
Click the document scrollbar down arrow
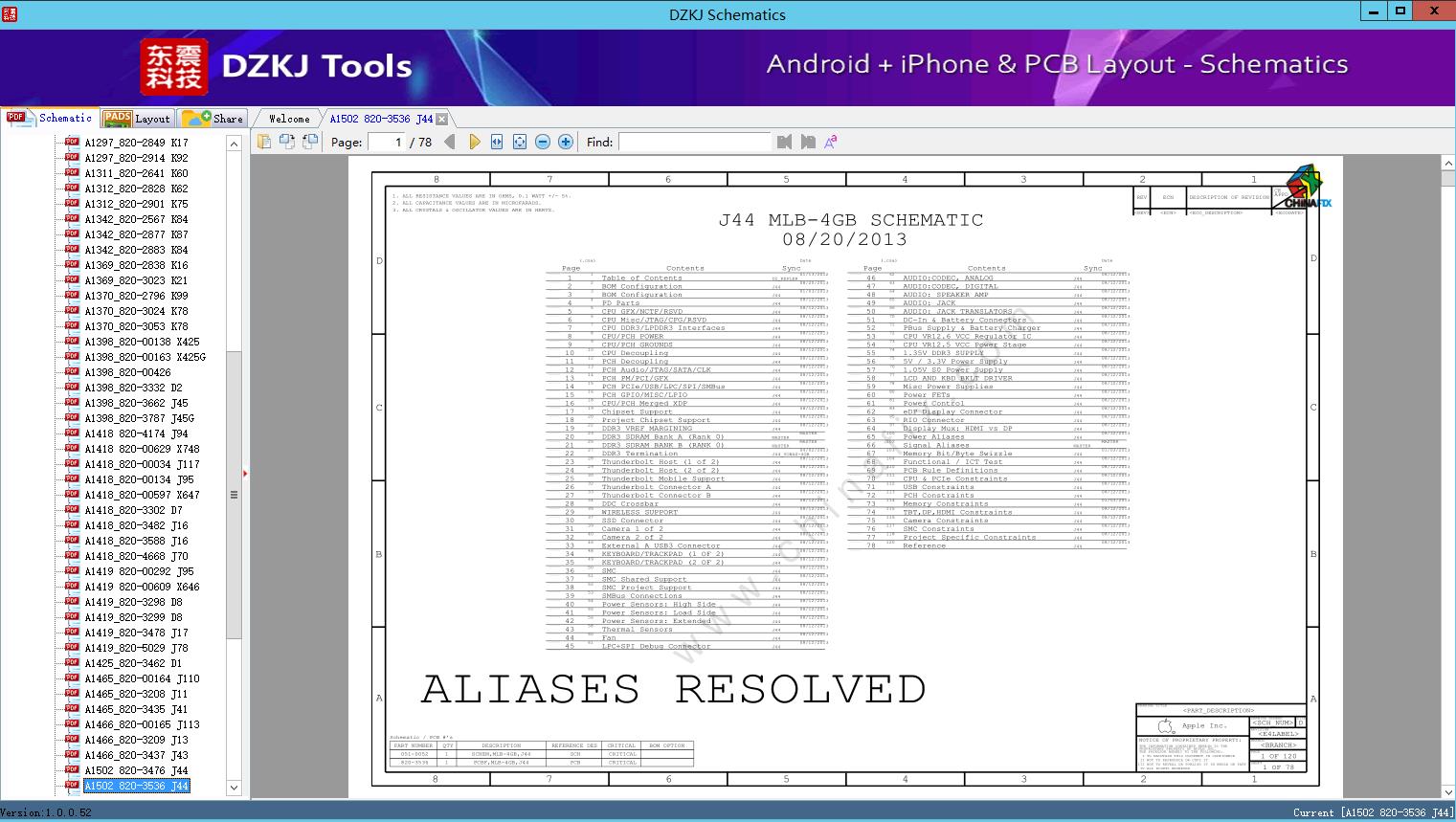click(1448, 792)
